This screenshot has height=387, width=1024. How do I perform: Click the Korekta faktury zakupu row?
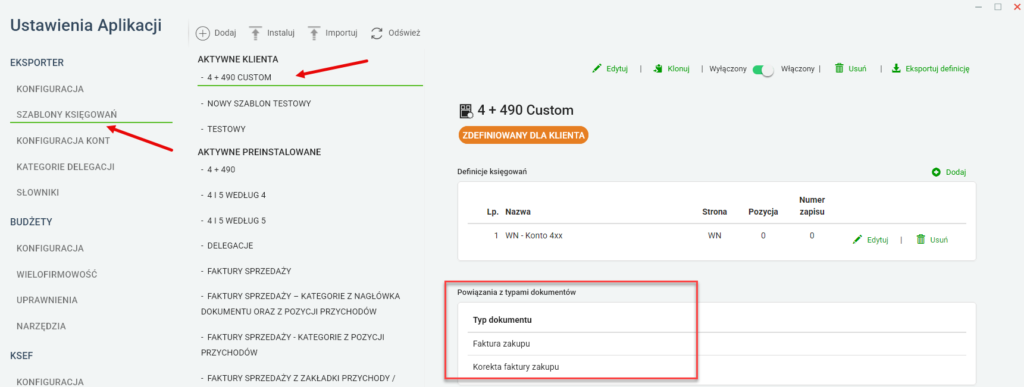click(716, 367)
